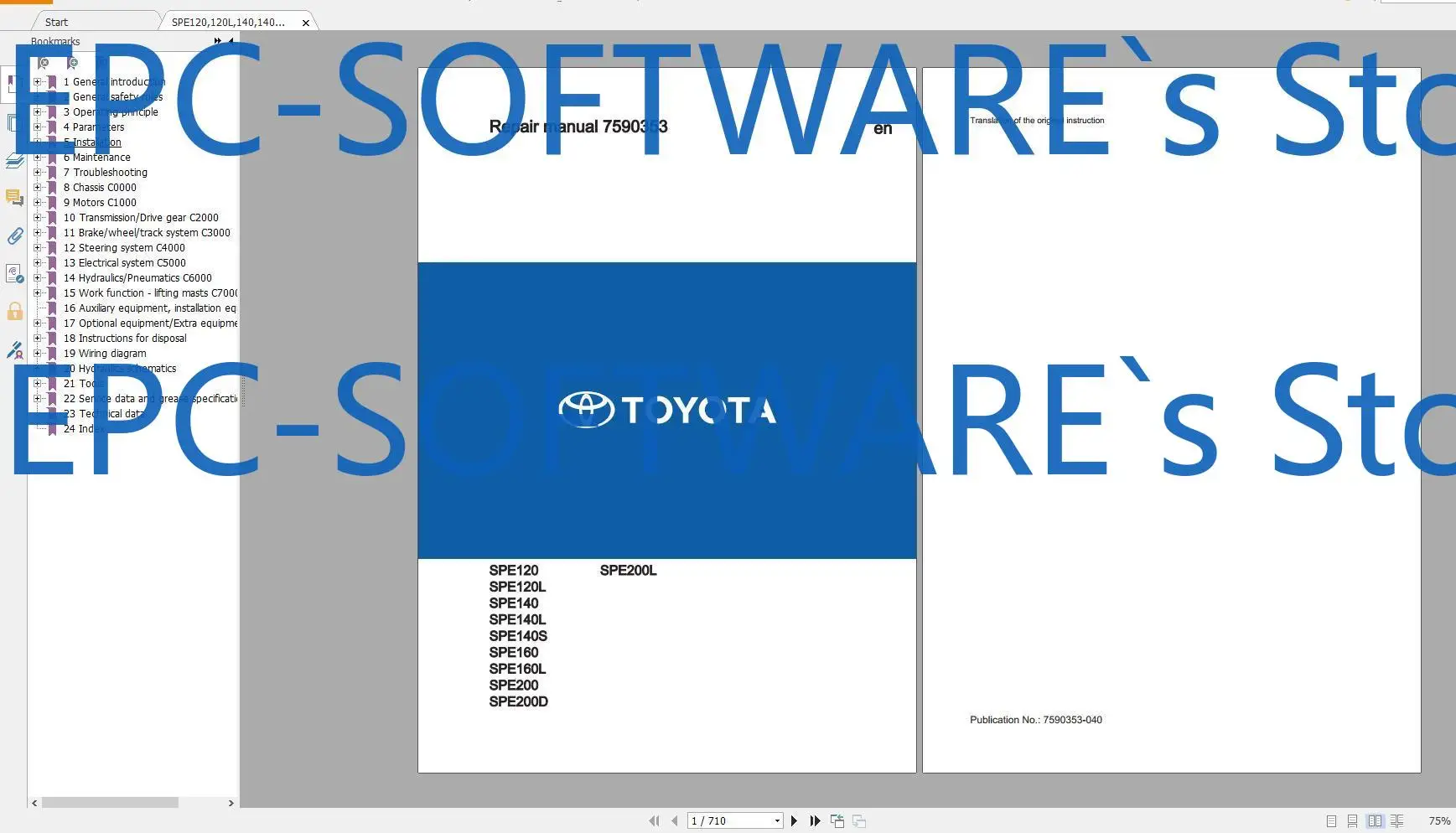
Task: Open bookmark 9 Motors C1000
Action: [100, 203]
